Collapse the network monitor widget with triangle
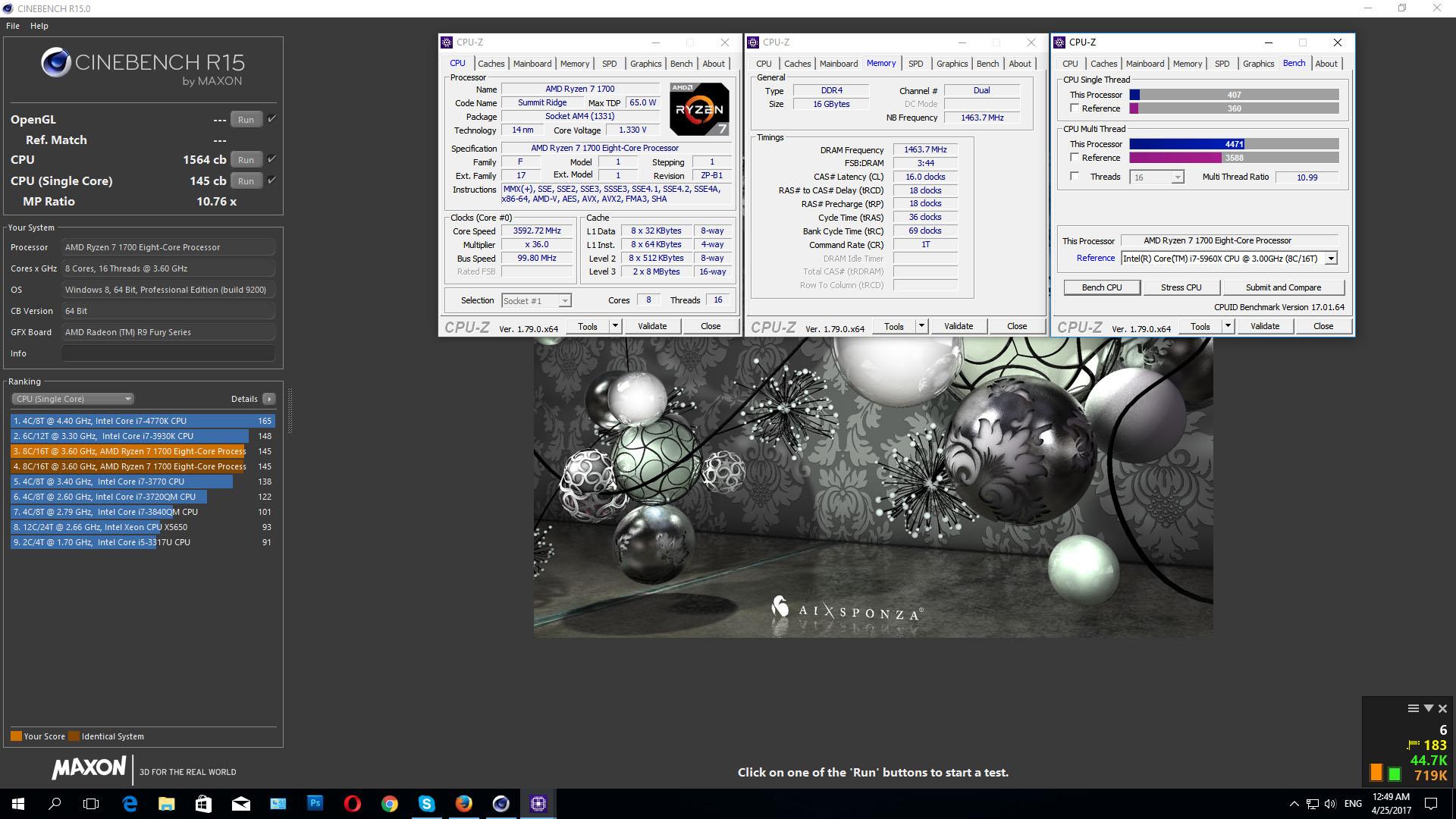This screenshot has width=1456, height=819. point(1428,708)
